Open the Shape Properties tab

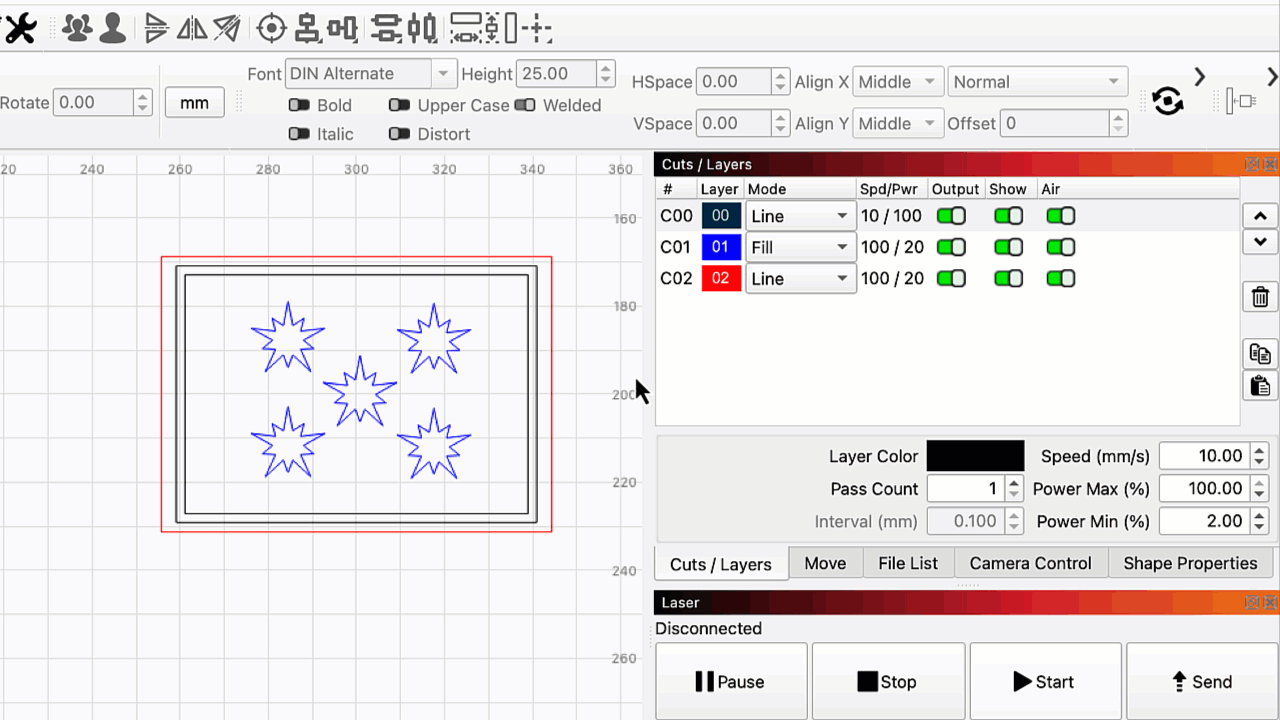(1189, 563)
